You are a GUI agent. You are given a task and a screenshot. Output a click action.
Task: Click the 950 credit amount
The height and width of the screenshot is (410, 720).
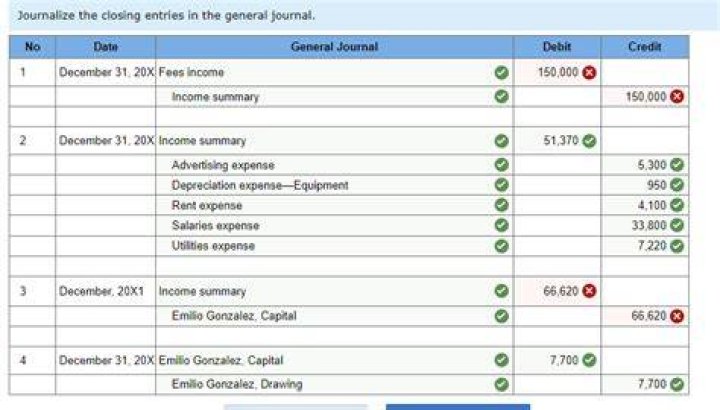coord(657,185)
